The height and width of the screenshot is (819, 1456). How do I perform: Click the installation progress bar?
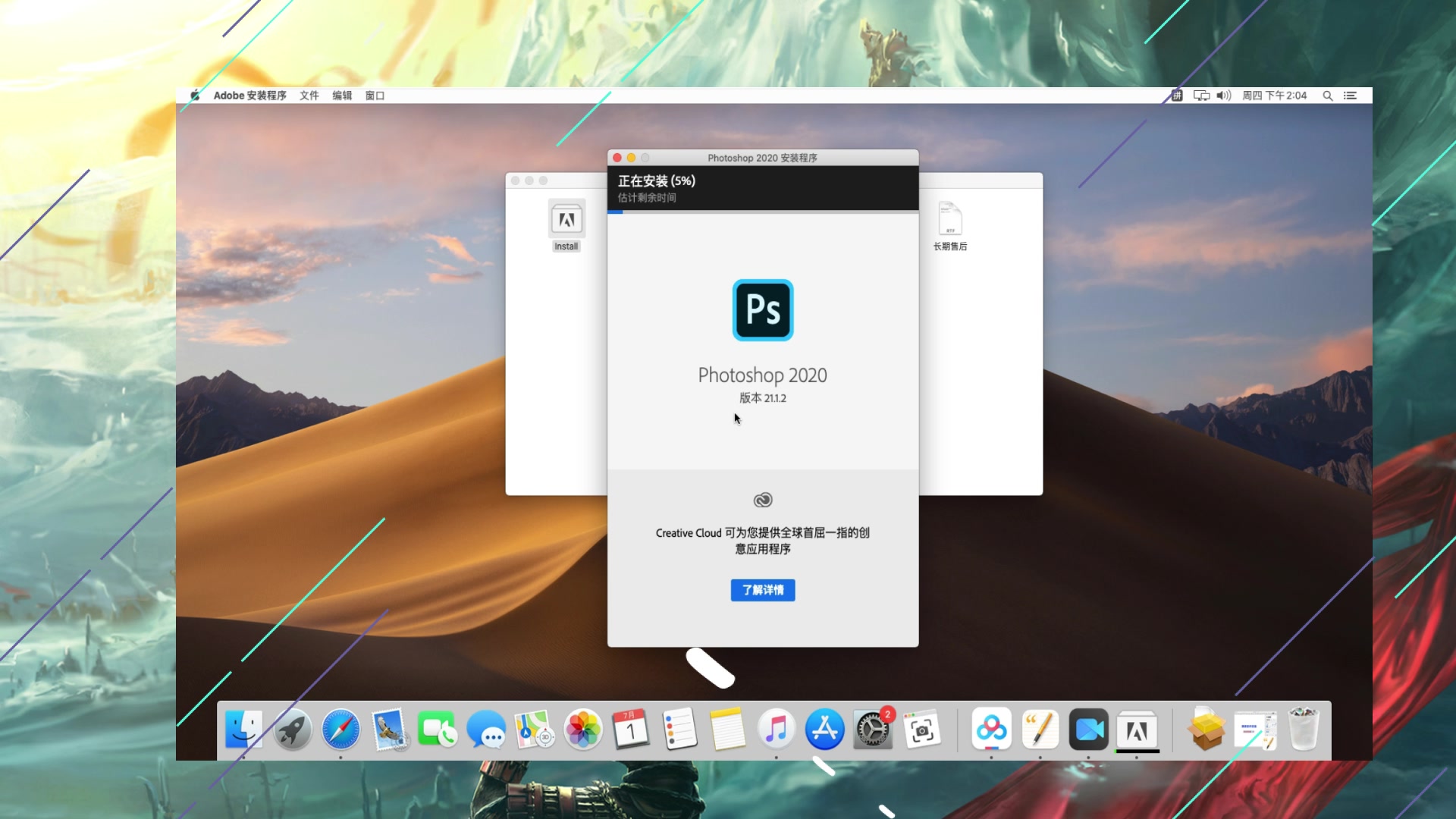[763, 212]
